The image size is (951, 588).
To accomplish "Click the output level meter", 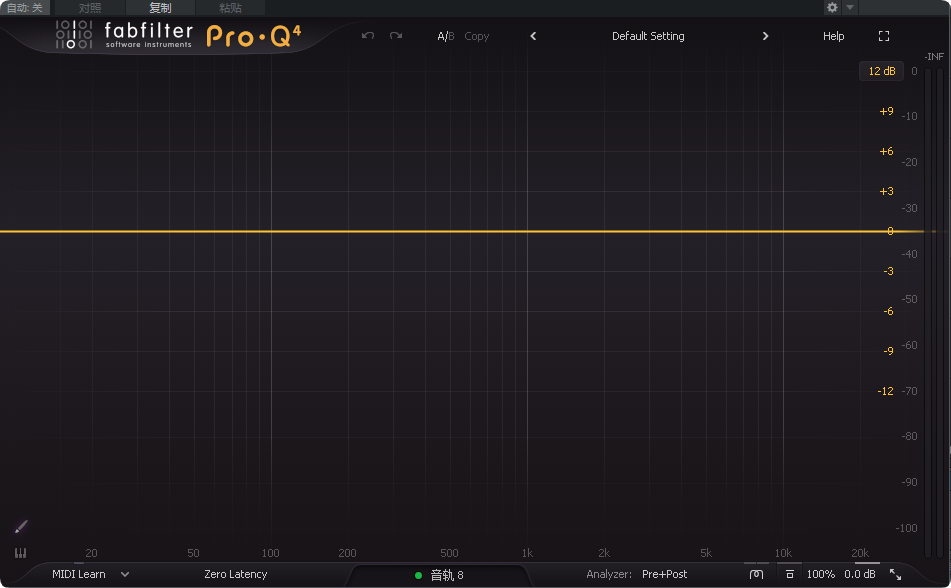I will (933, 313).
